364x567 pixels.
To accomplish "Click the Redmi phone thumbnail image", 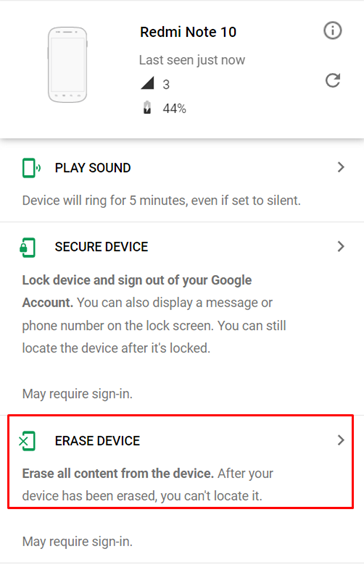I will coord(68,64).
